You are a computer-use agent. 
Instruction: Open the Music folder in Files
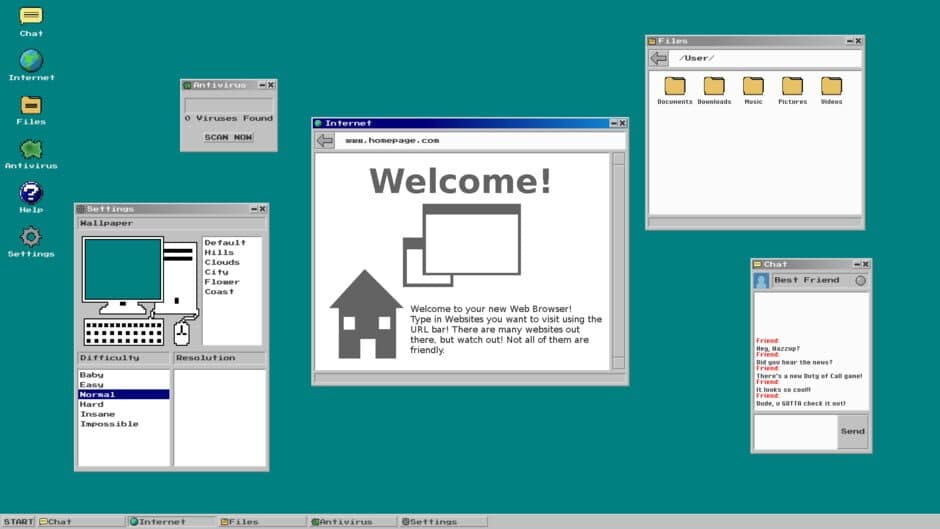[753, 91]
